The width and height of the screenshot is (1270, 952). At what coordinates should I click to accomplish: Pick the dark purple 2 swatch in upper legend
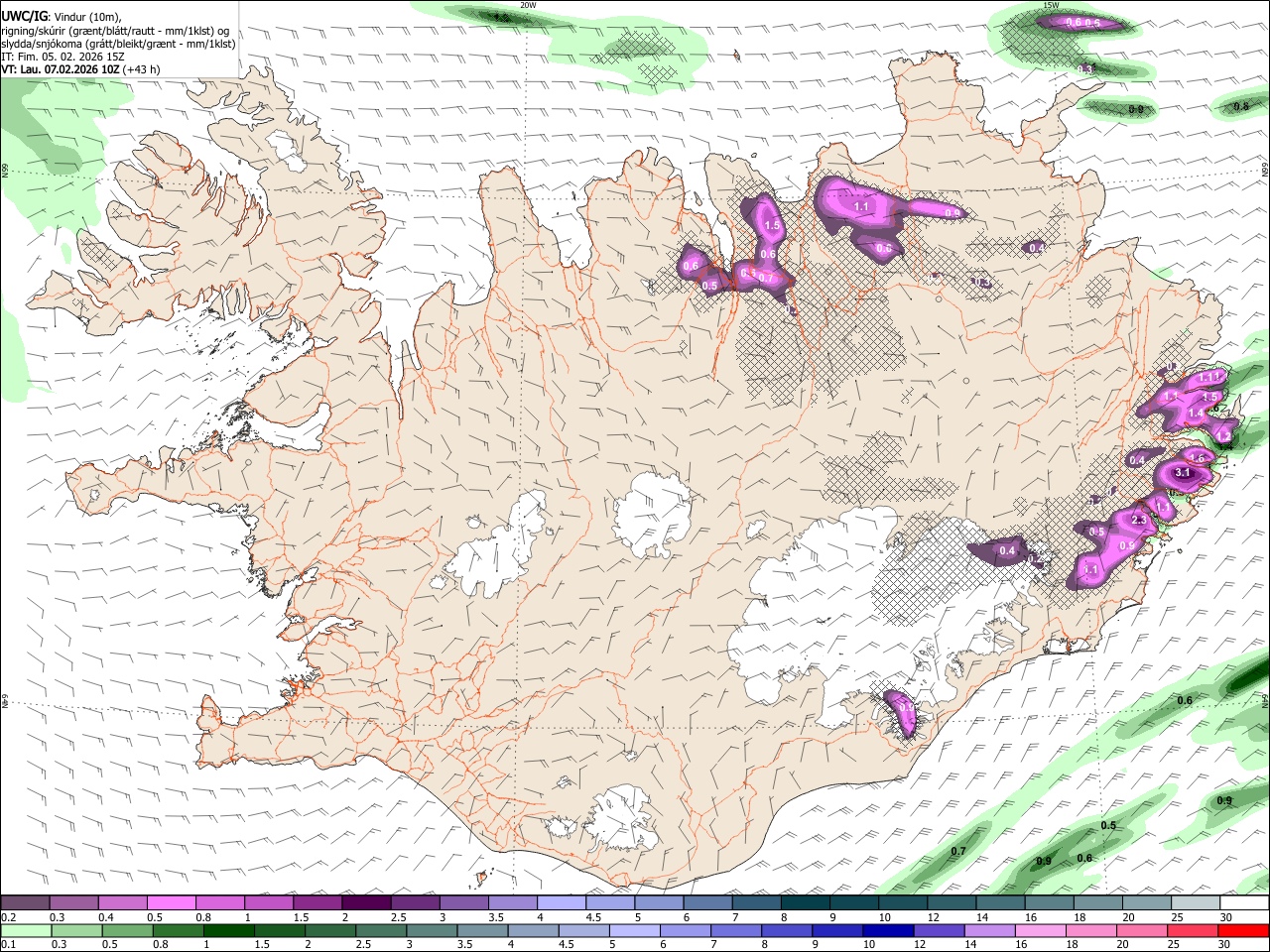365,903
